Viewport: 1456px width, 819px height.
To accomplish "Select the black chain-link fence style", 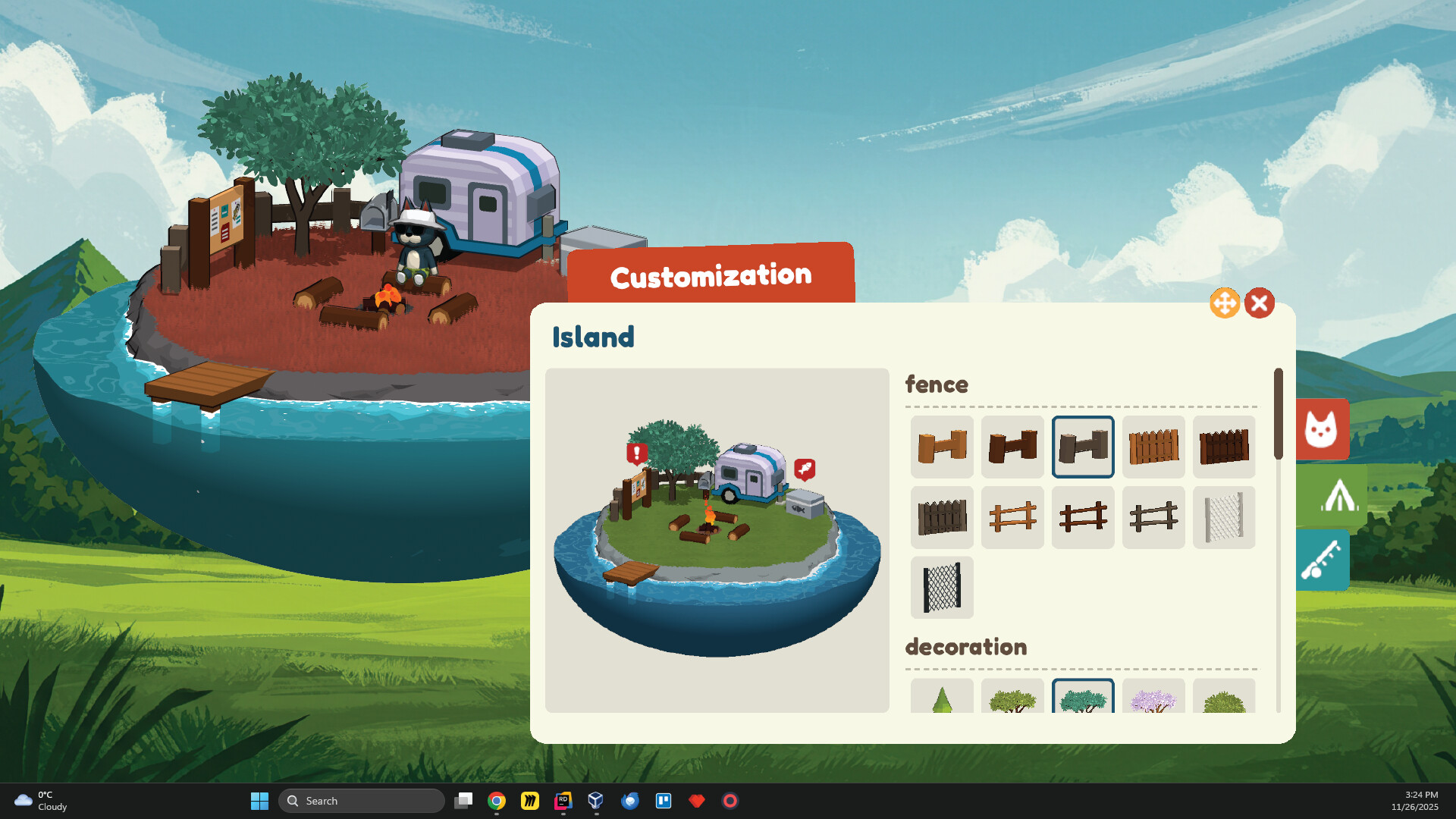I will pyautogui.click(x=942, y=588).
